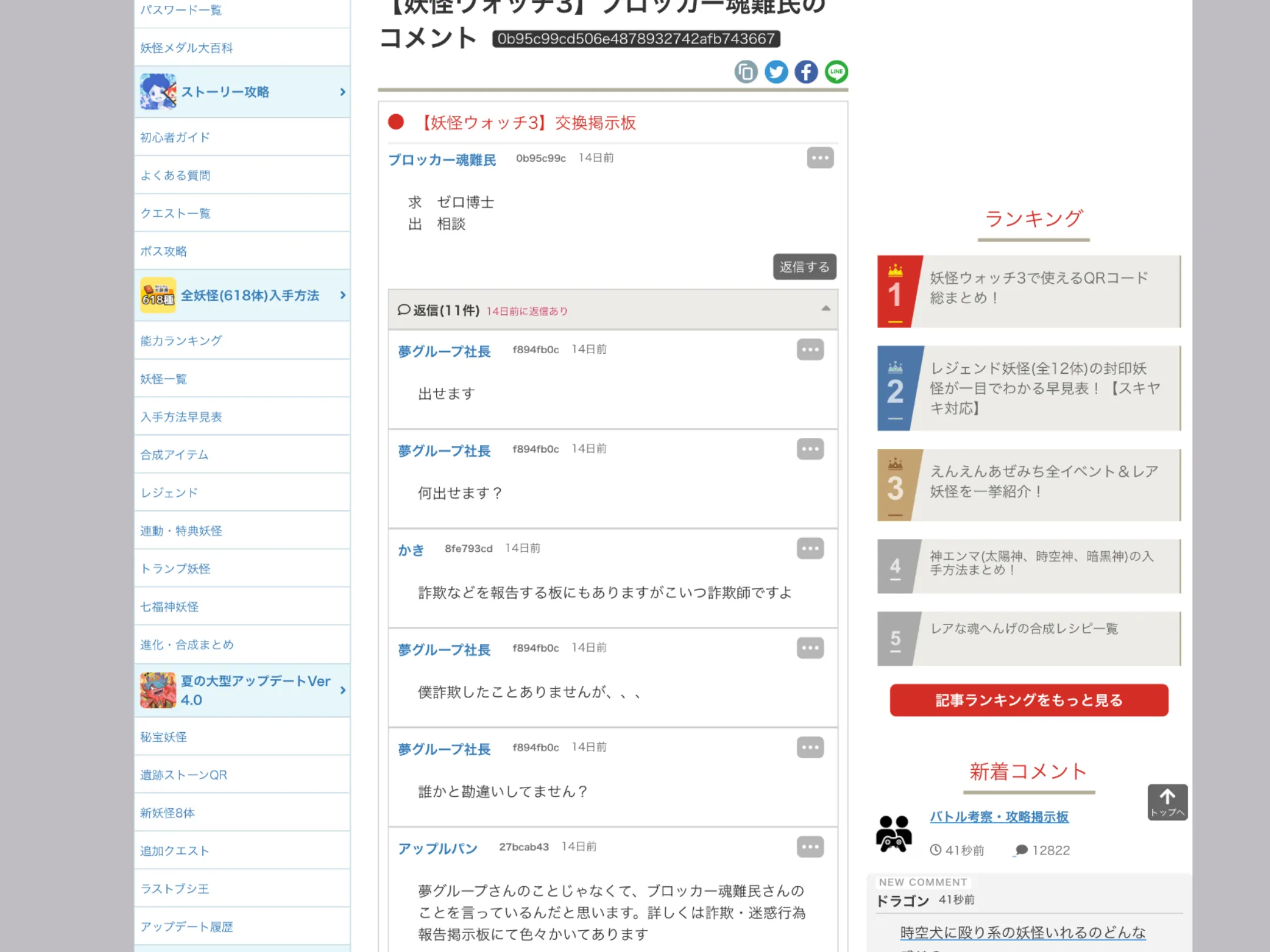
Task: Expand 全妖怪(618体)入手方法 chevron
Action: click(x=343, y=295)
